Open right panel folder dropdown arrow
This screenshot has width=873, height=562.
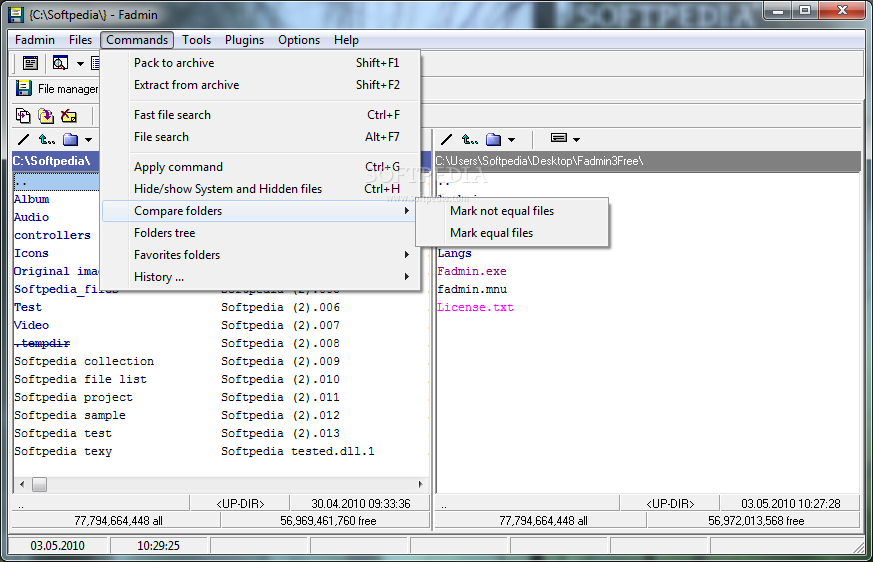(x=511, y=140)
